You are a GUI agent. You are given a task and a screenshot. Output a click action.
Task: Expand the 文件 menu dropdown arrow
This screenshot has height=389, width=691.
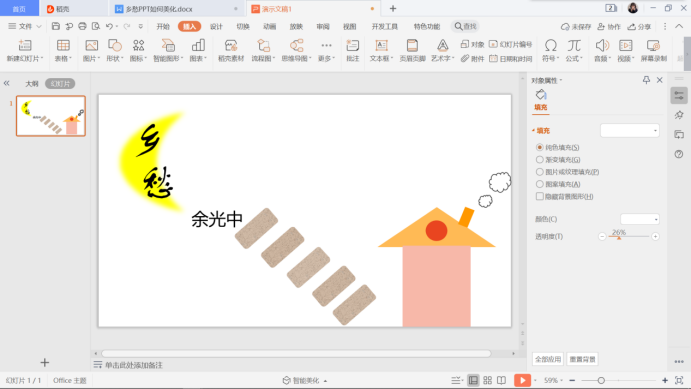coord(39,26)
